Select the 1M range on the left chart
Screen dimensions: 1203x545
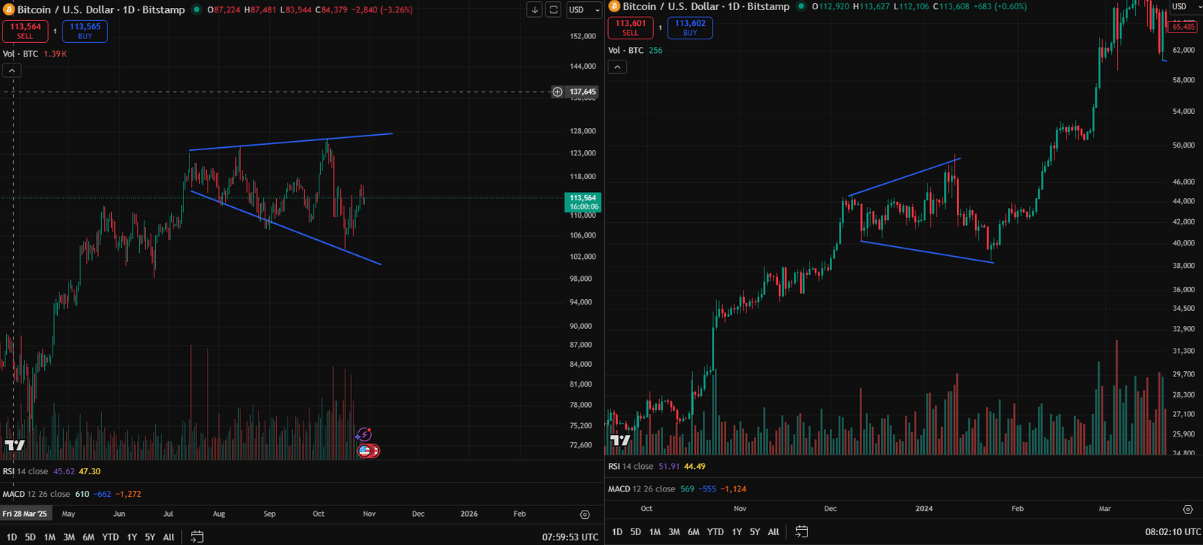click(x=49, y=537)
